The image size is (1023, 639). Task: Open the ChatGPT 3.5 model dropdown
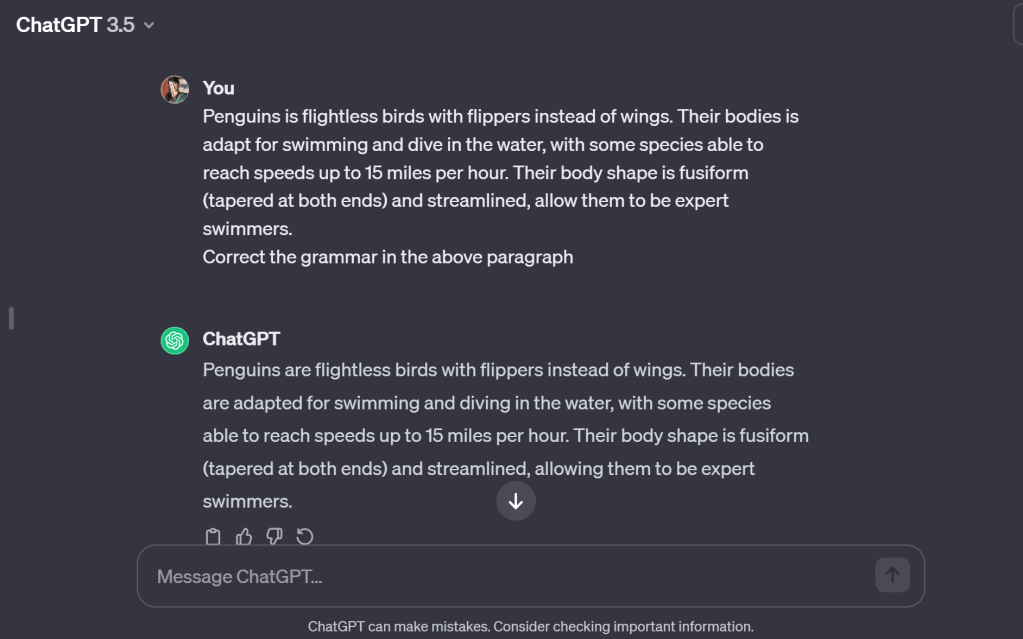pyautogui.click(x=86, y=25)
